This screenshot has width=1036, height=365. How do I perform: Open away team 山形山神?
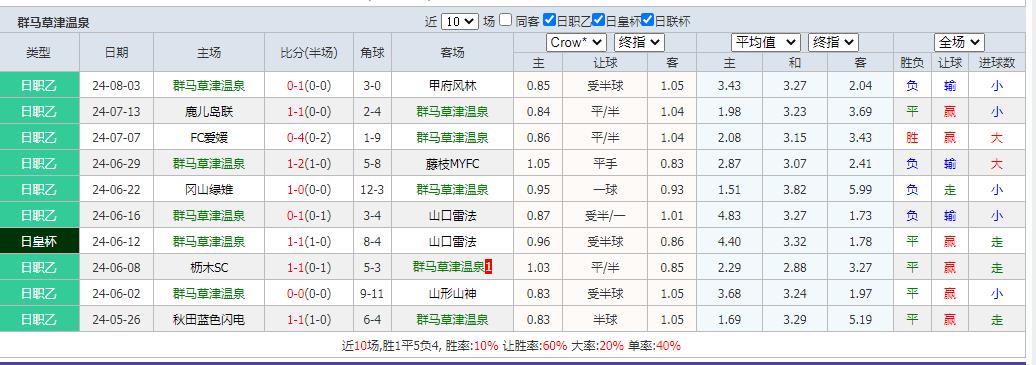[453, 294]
